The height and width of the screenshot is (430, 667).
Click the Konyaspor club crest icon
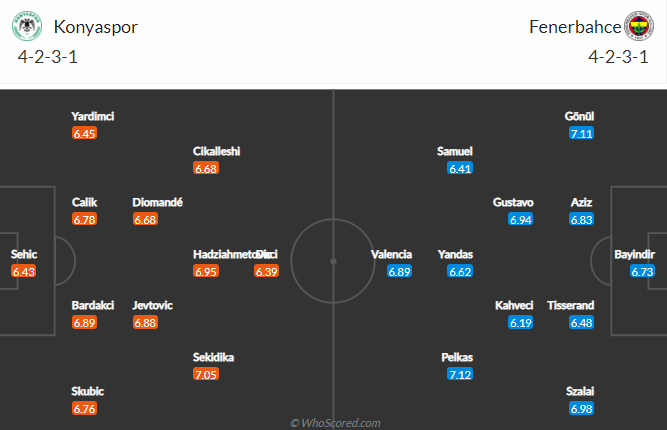[27, 26]
